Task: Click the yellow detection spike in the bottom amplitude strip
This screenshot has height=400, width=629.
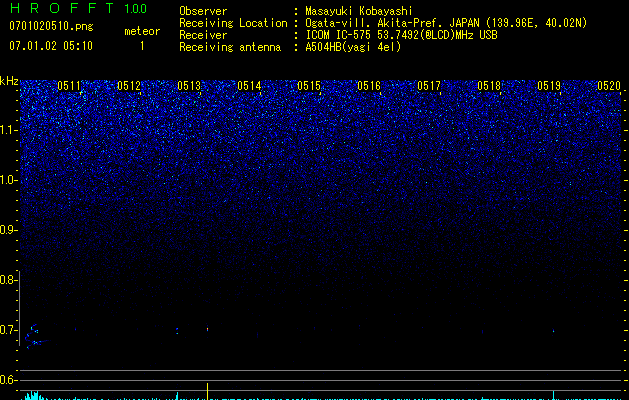Action: (207, 392)
